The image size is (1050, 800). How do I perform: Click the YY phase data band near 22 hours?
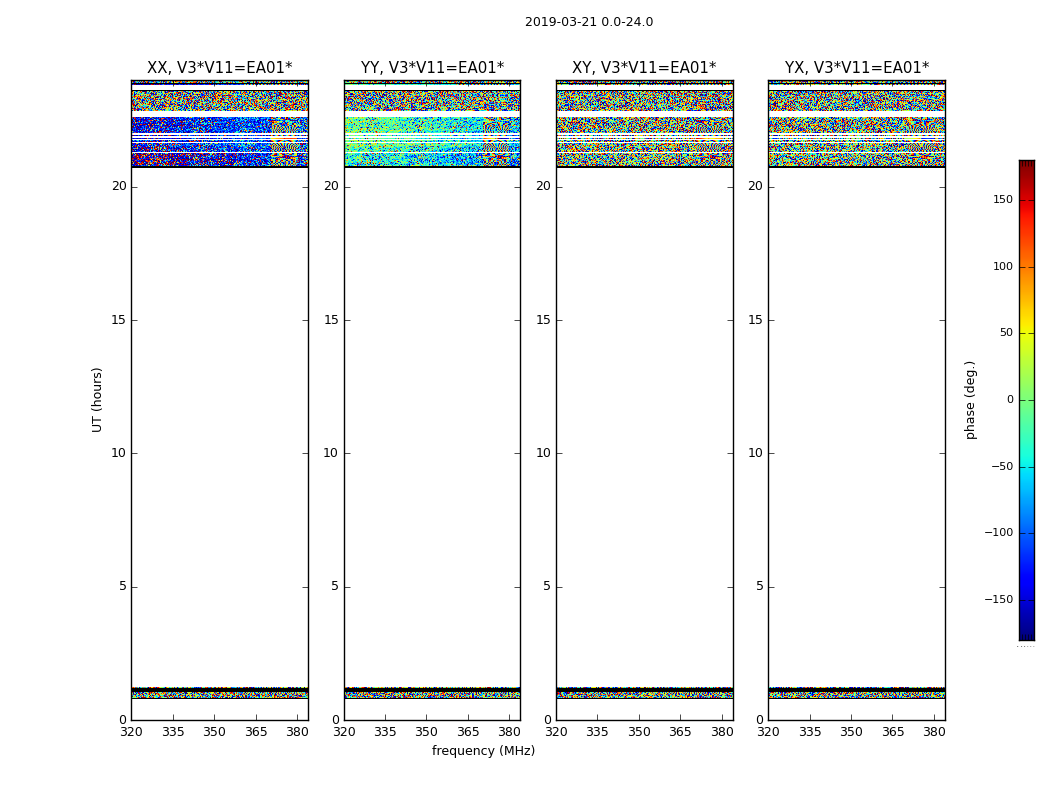433,141
